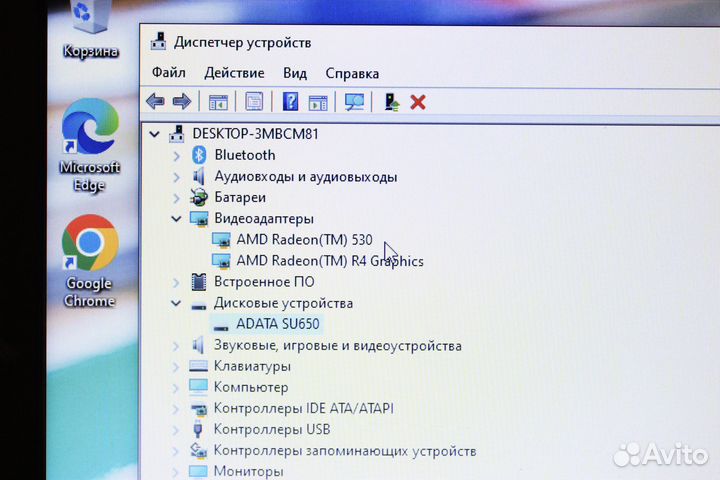Click the Батареи battery icon

pyautogui.click(x=199, y=197)
